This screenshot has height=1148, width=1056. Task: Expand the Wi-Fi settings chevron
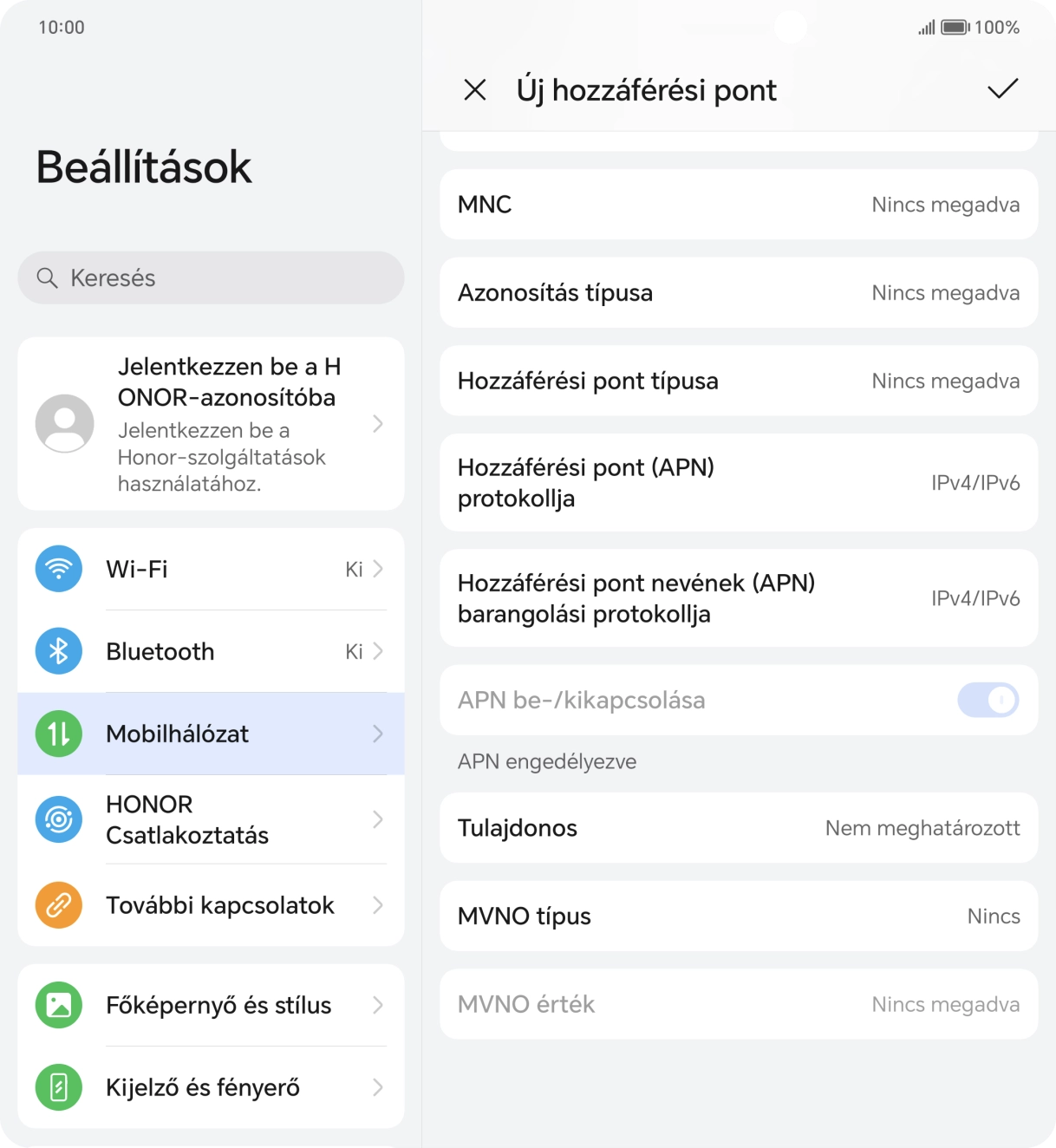(x=378, y=569)
